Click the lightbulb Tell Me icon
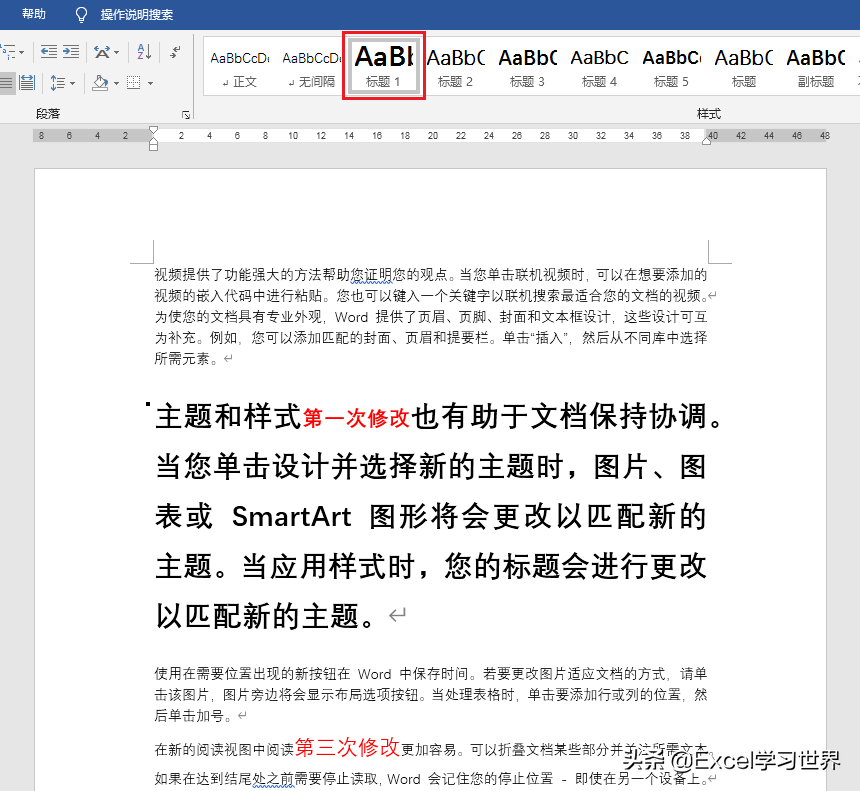The height and width of the screenshot is (791, 860). (x=81, y=15)
